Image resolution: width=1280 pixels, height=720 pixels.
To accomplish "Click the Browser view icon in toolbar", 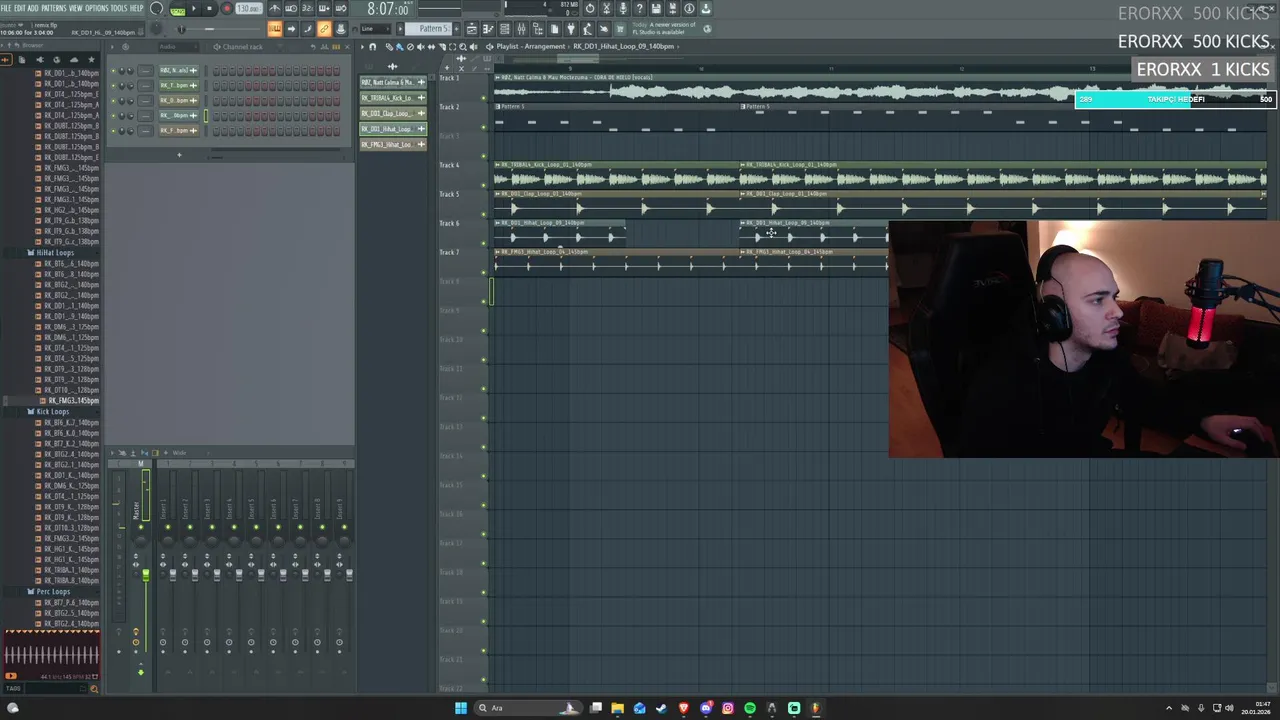I will (537, 29).
